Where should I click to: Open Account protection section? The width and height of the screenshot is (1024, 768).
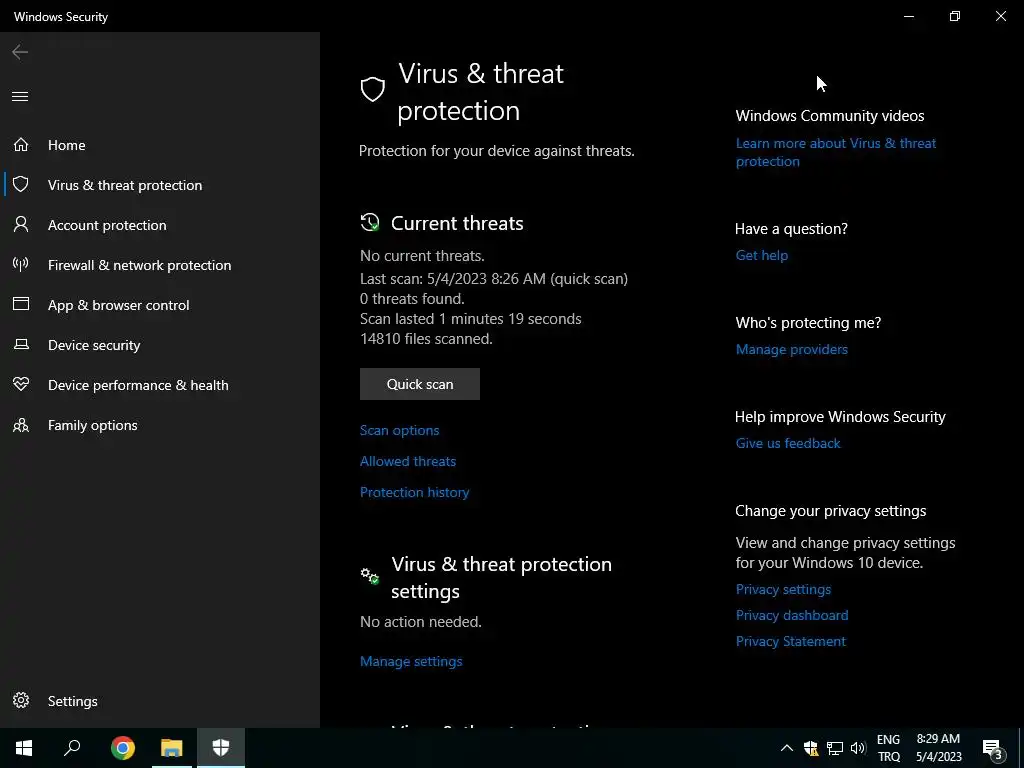coord(107,225)
